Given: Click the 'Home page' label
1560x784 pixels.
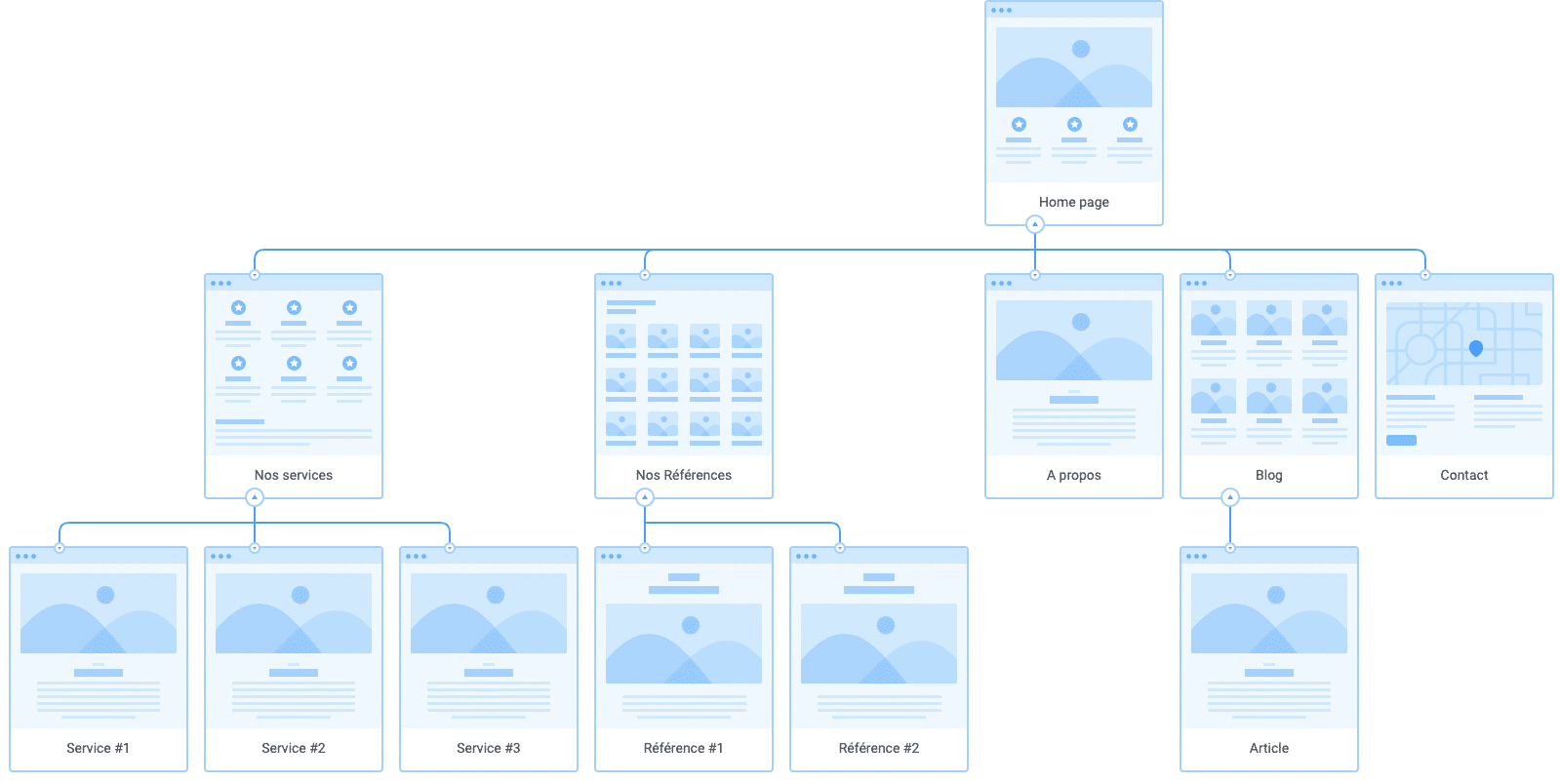Looking at the screenshot, I should (x=1074, y=202).
